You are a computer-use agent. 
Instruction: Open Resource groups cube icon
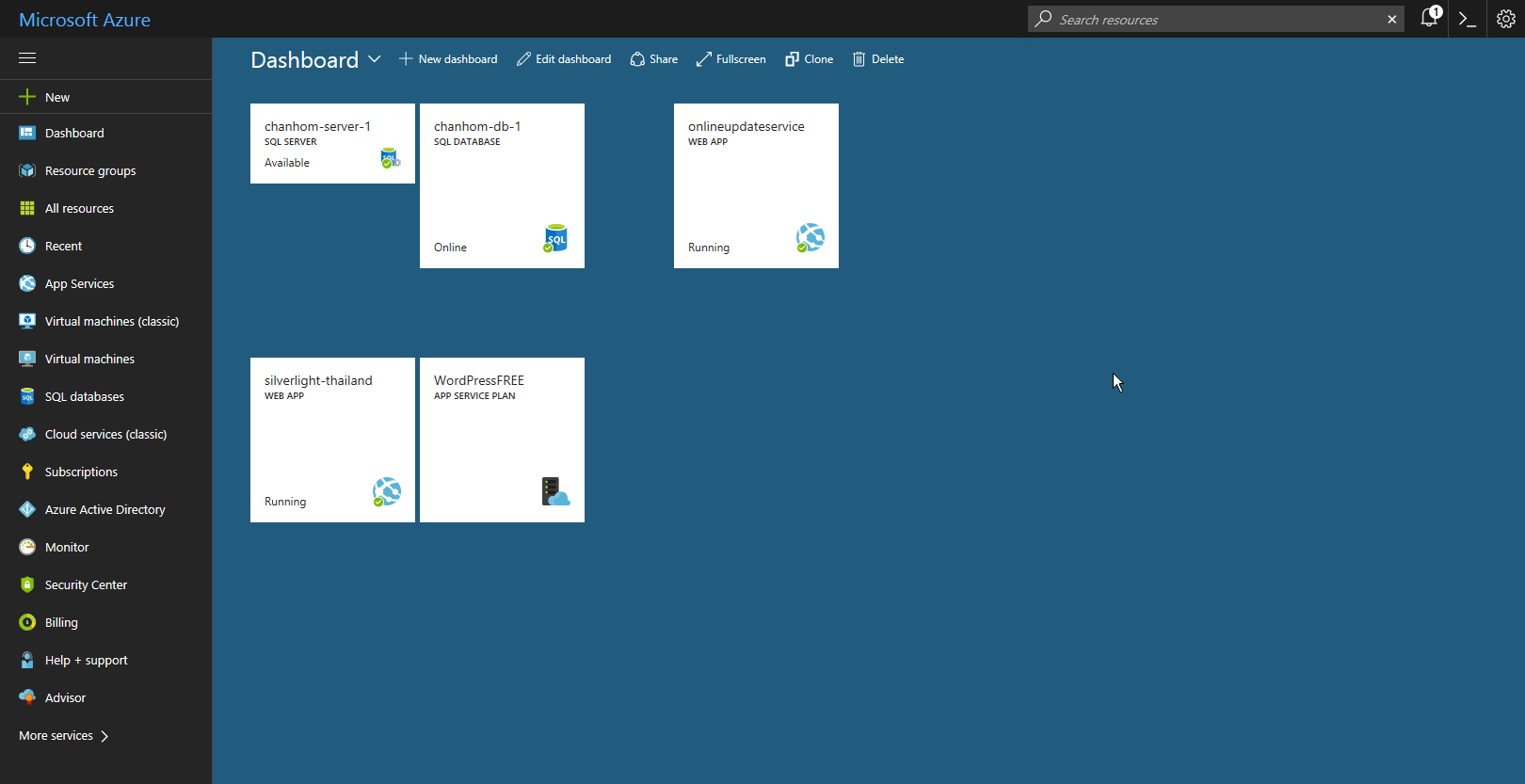(27, 170)
